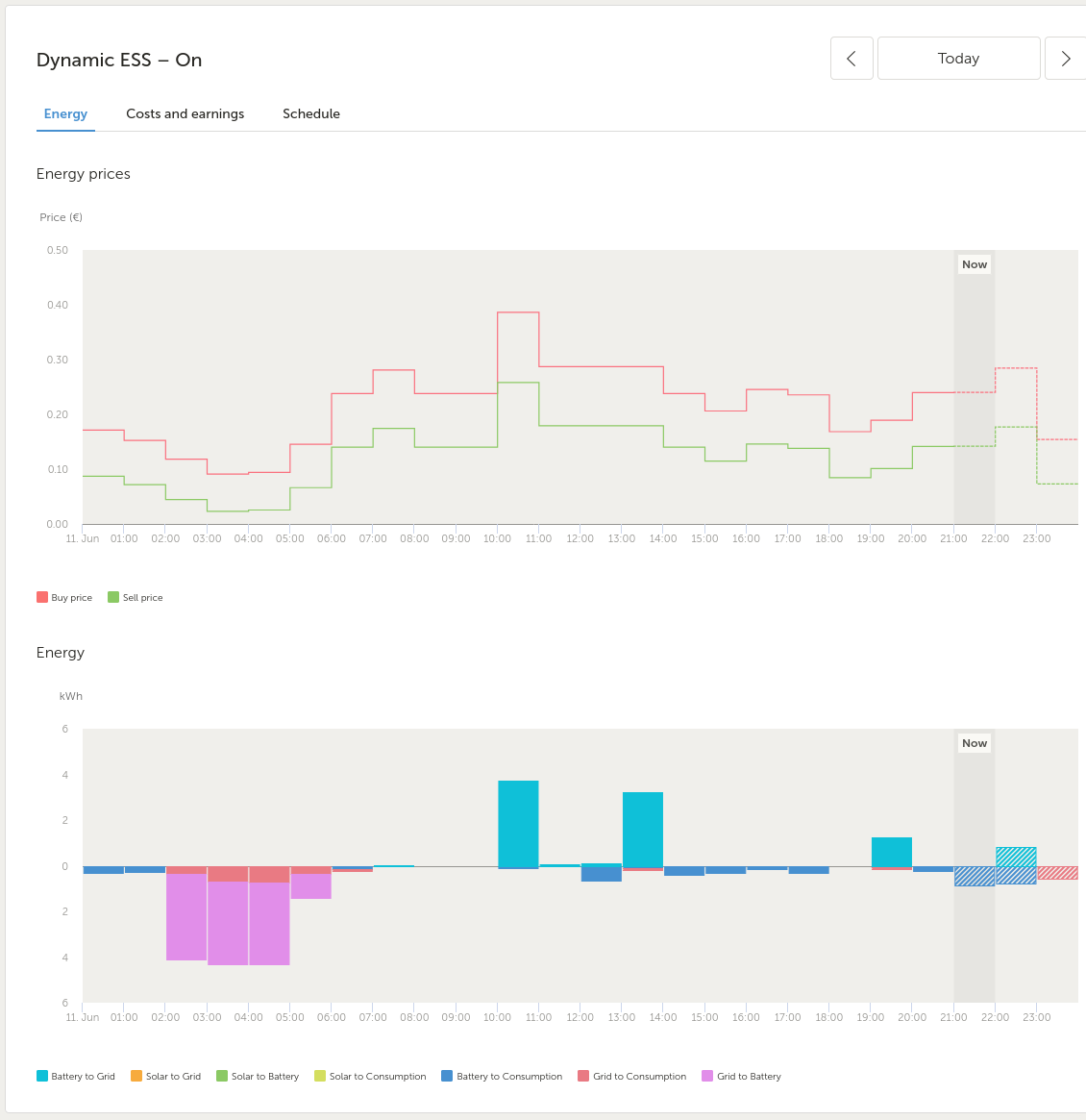Click the Now marker in Energy chart

974,743
